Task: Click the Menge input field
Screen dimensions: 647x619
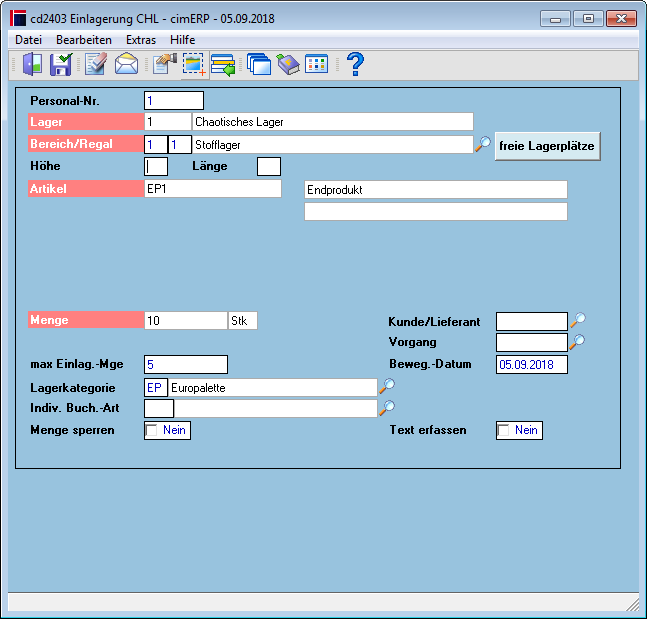Action: 186,321
